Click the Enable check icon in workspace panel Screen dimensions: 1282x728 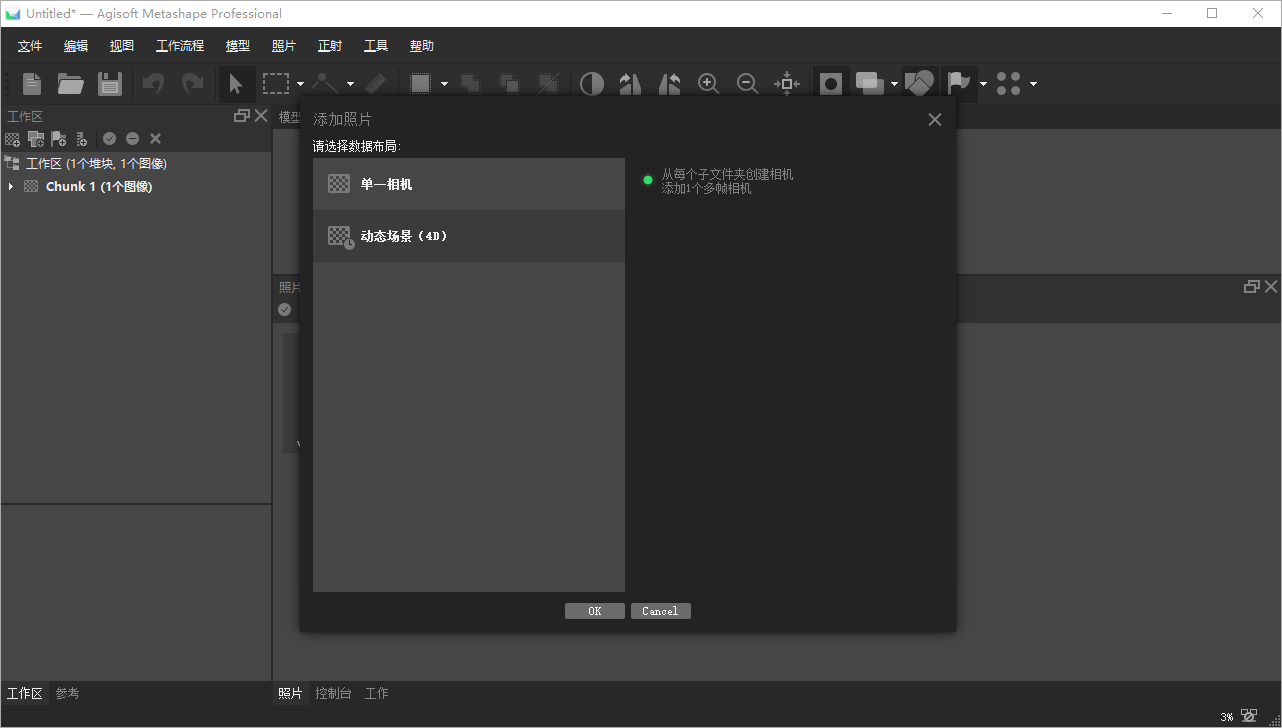click(x=109, y=138)
